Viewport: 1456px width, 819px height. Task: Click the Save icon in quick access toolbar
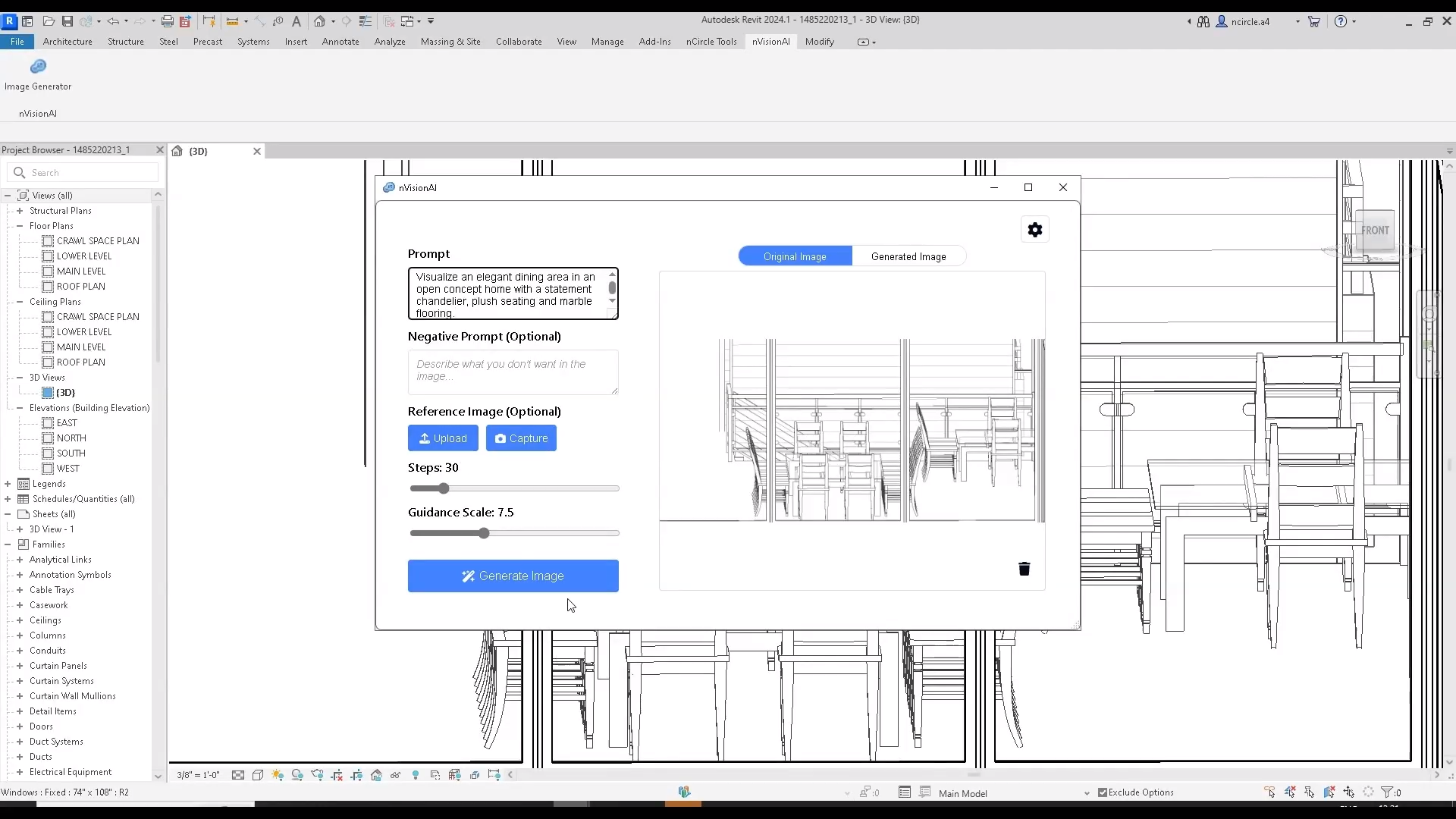[x=67, y=21]
